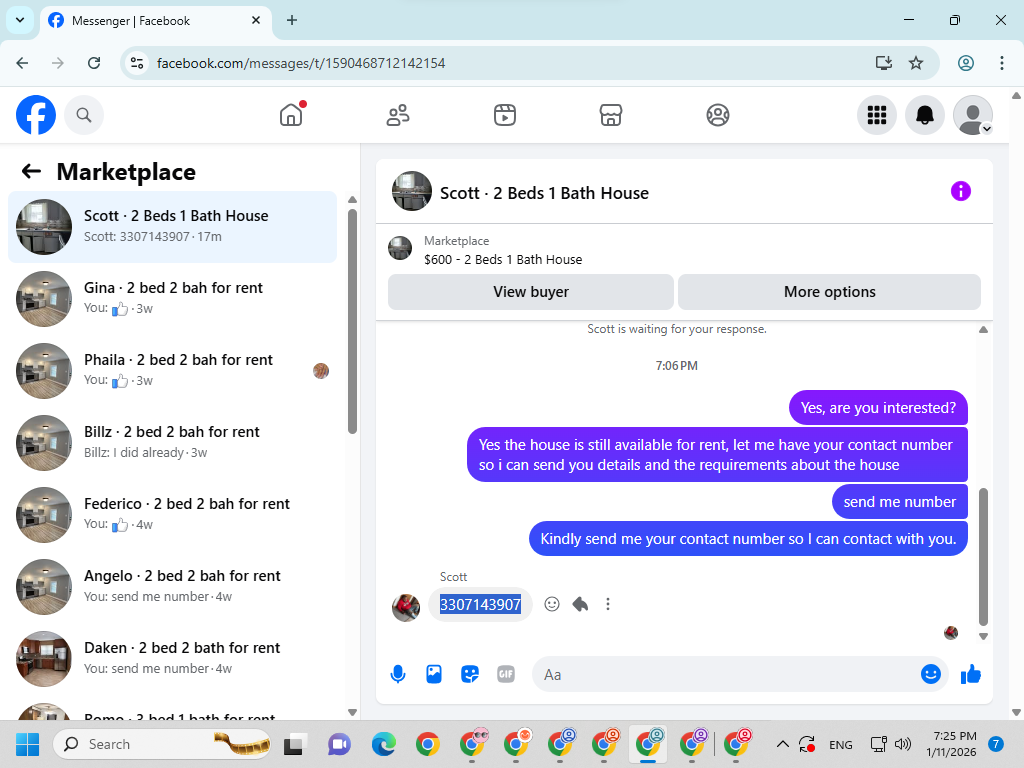This screenshot has width=1024, height=768.
Task: Open Microsoft Edge from taskbar
Action: [x=383, y=744]
